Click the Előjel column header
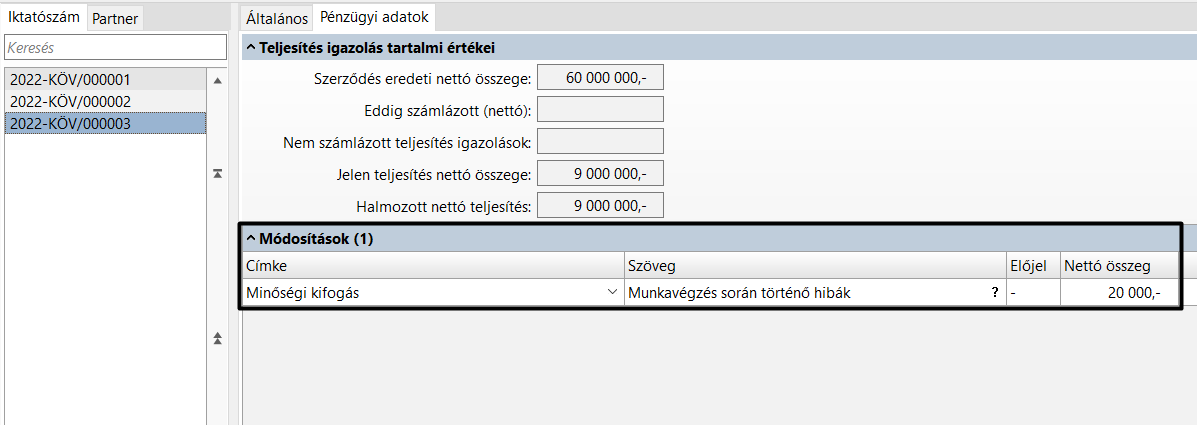 [x=1033, y=266]
